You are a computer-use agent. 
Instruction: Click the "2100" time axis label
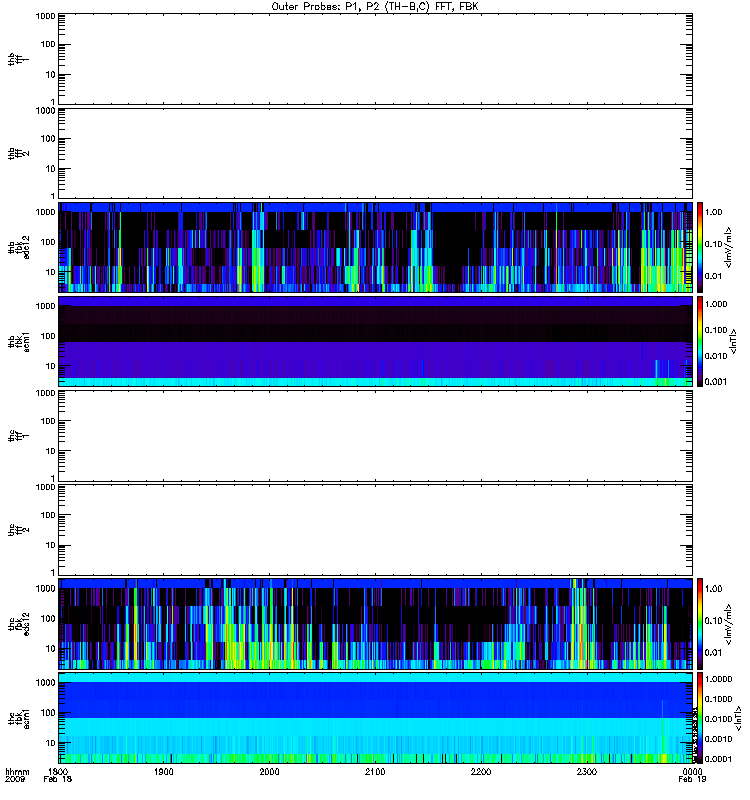pos(375,772)
